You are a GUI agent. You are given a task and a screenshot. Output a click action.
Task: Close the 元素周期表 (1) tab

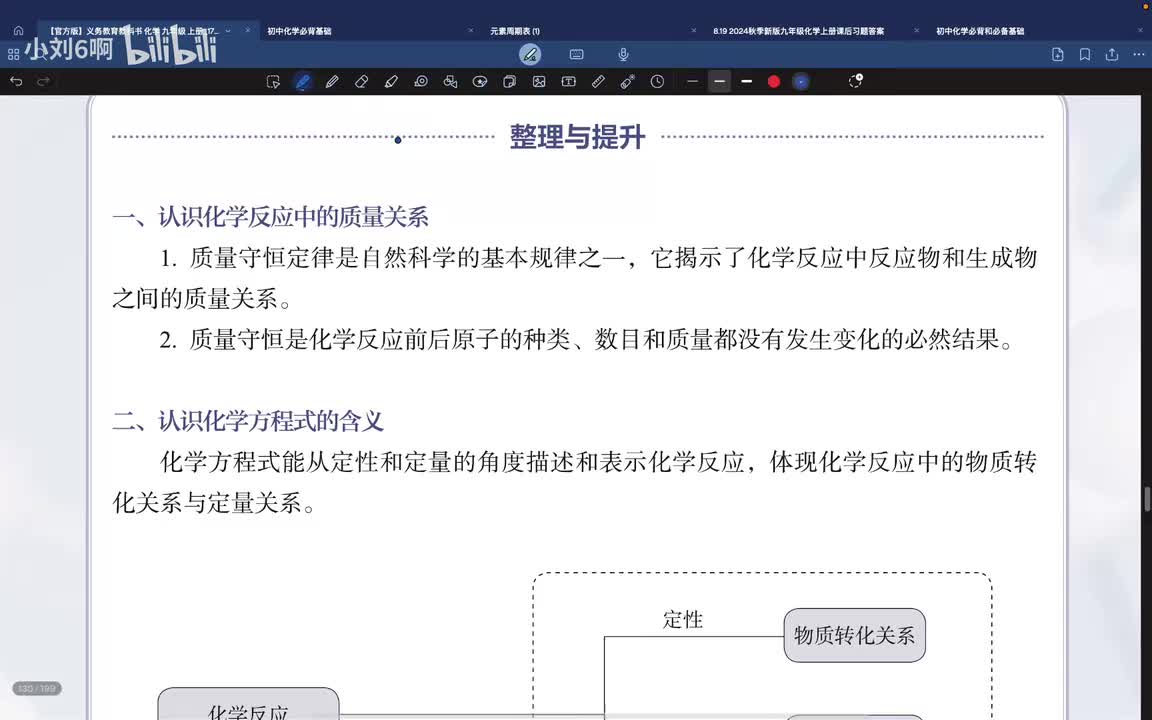click(694, 31)
